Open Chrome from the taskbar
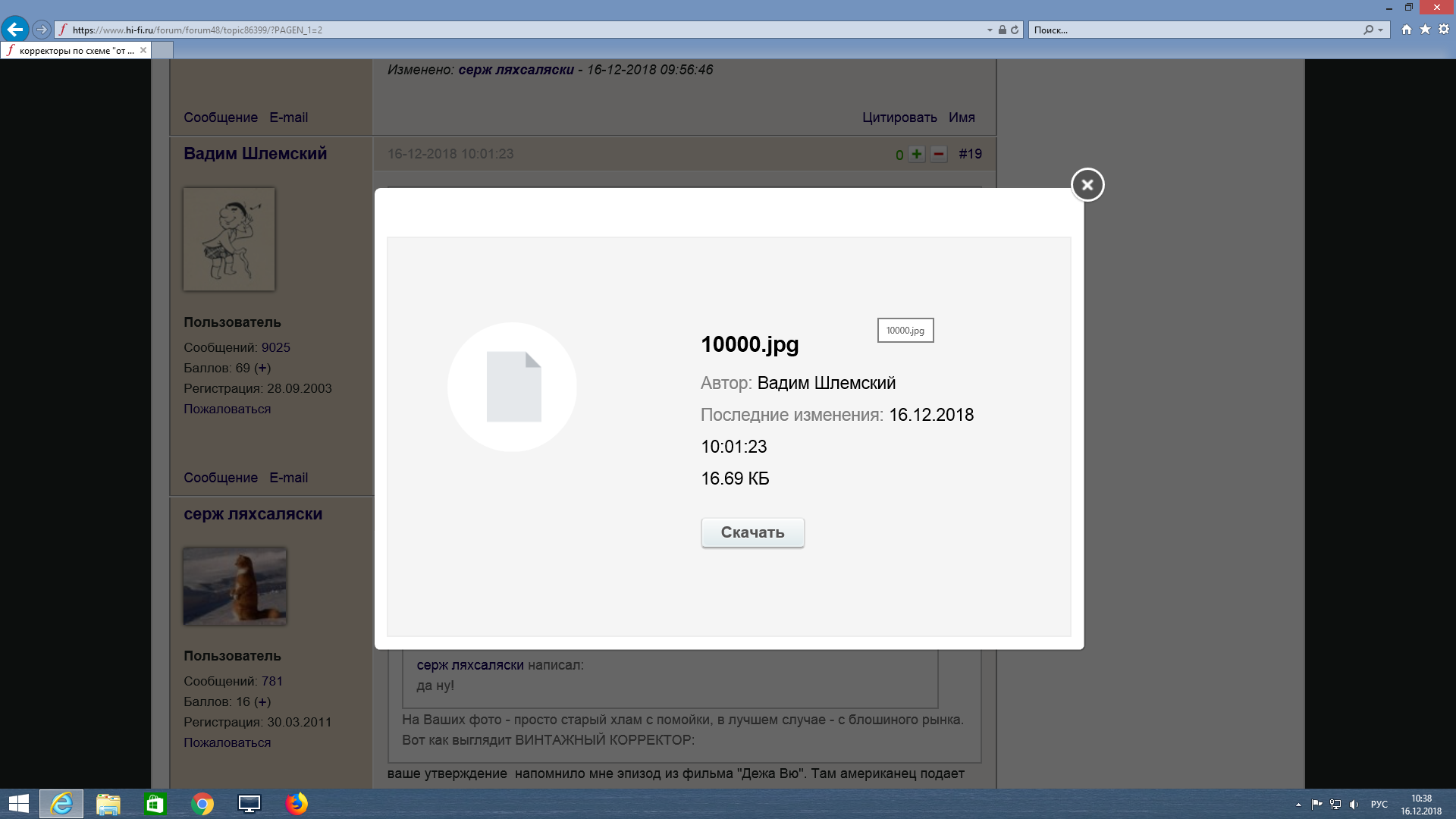This screenshot has width=1456, height=819. [x=202, y=804]
